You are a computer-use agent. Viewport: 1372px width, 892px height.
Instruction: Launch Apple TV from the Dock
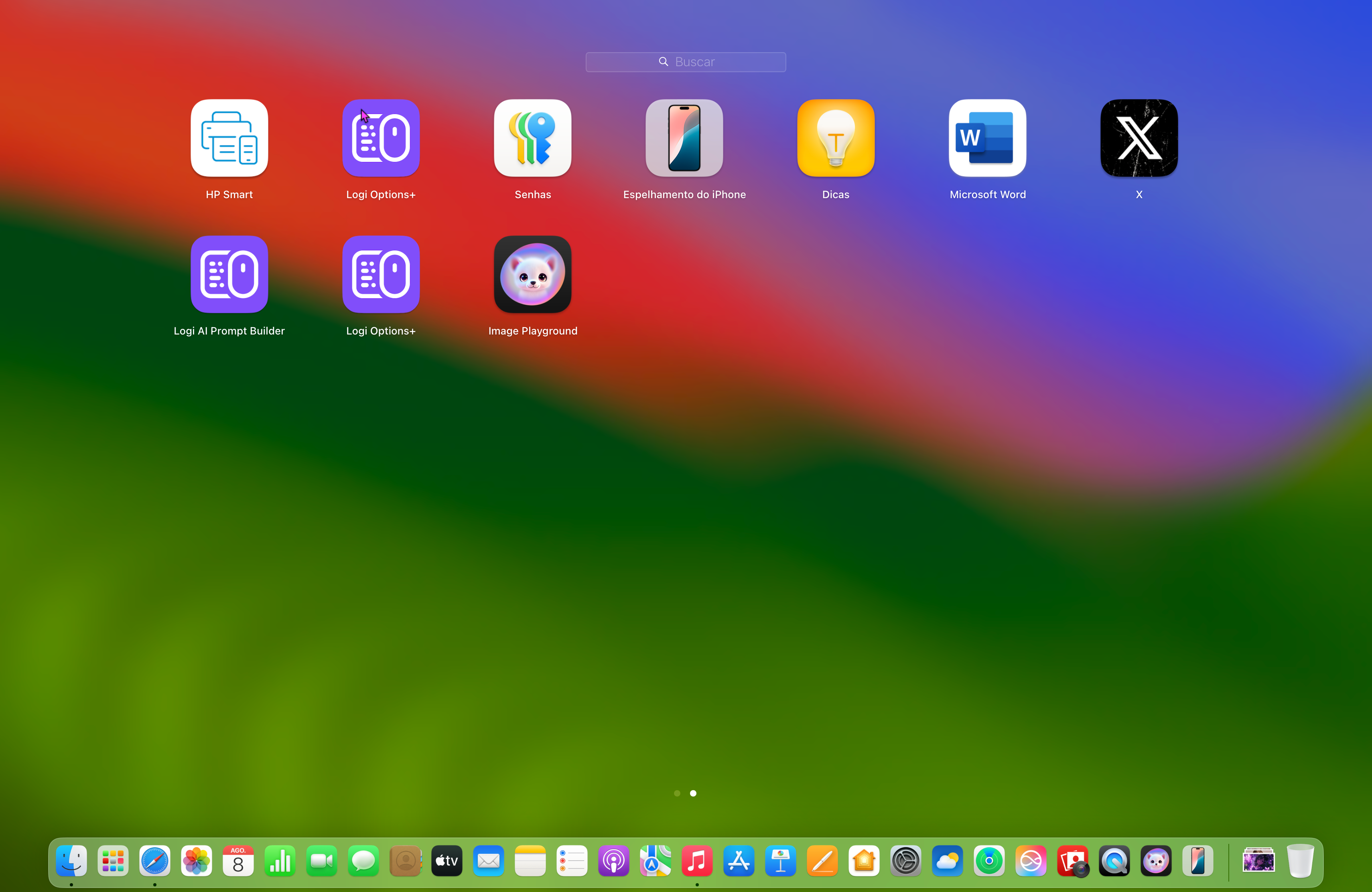[x=447, y=861]
